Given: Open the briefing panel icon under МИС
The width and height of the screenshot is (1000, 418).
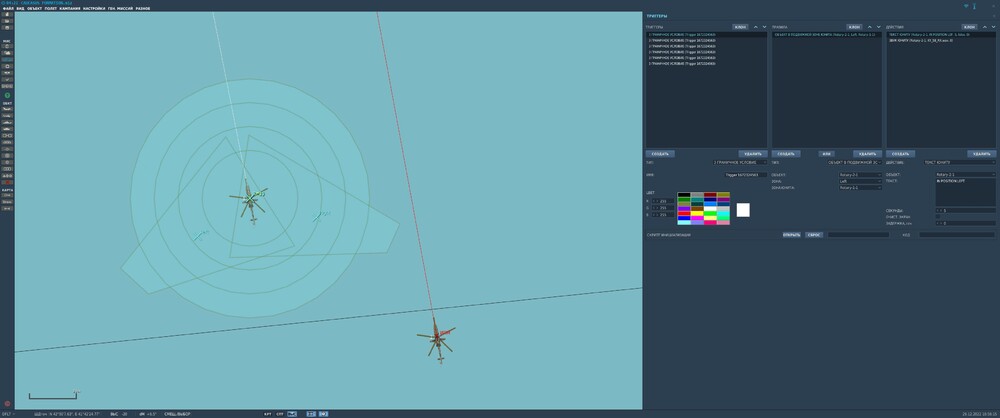Looking at the screenshot, I should tap(7, 46).
